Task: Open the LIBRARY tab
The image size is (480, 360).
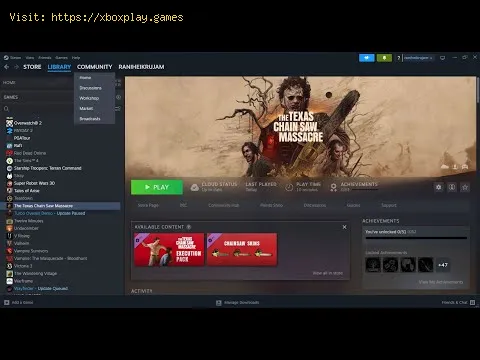Action: [x=59, y=67]
